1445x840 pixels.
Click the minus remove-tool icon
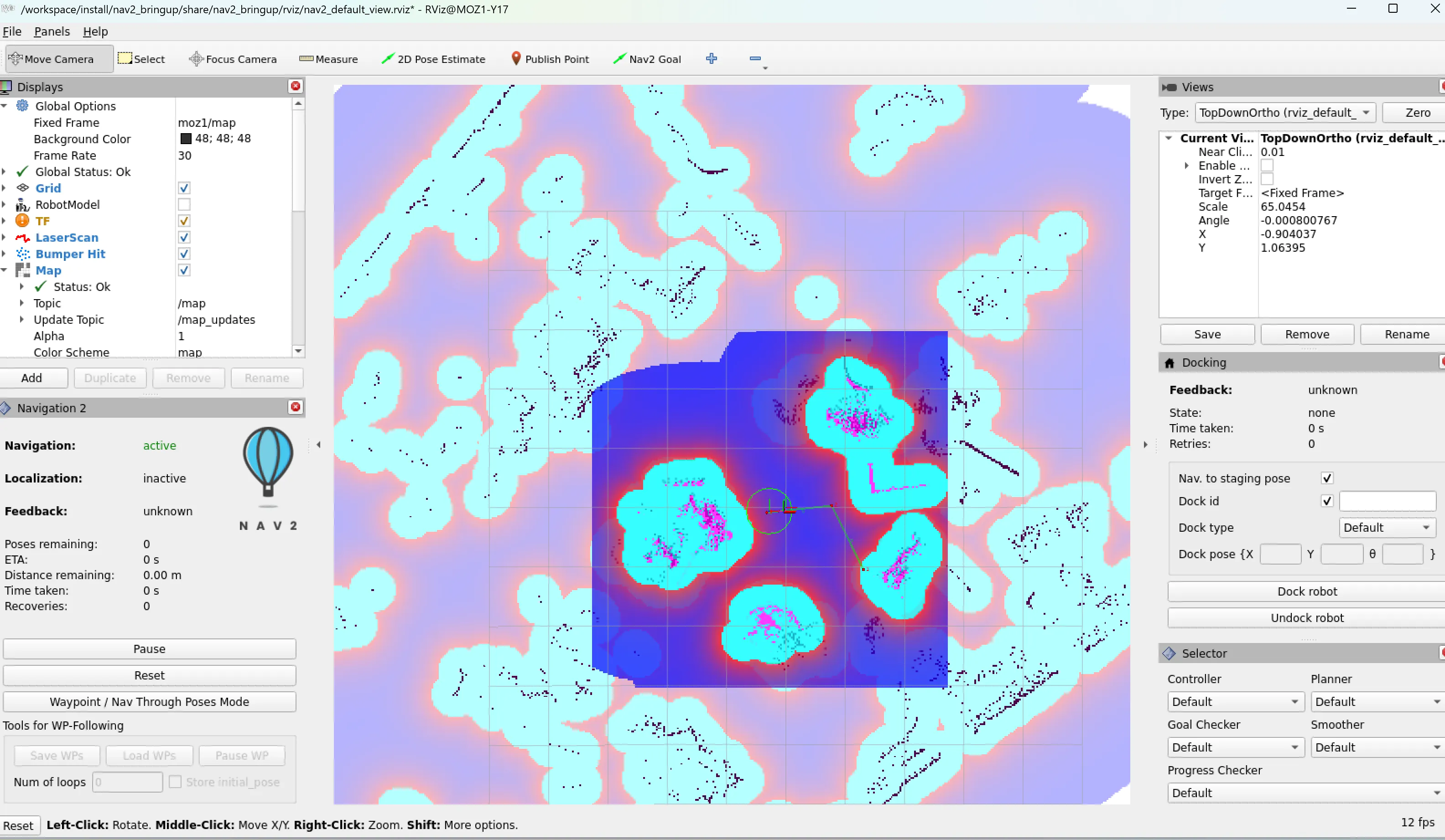[754, 58]
